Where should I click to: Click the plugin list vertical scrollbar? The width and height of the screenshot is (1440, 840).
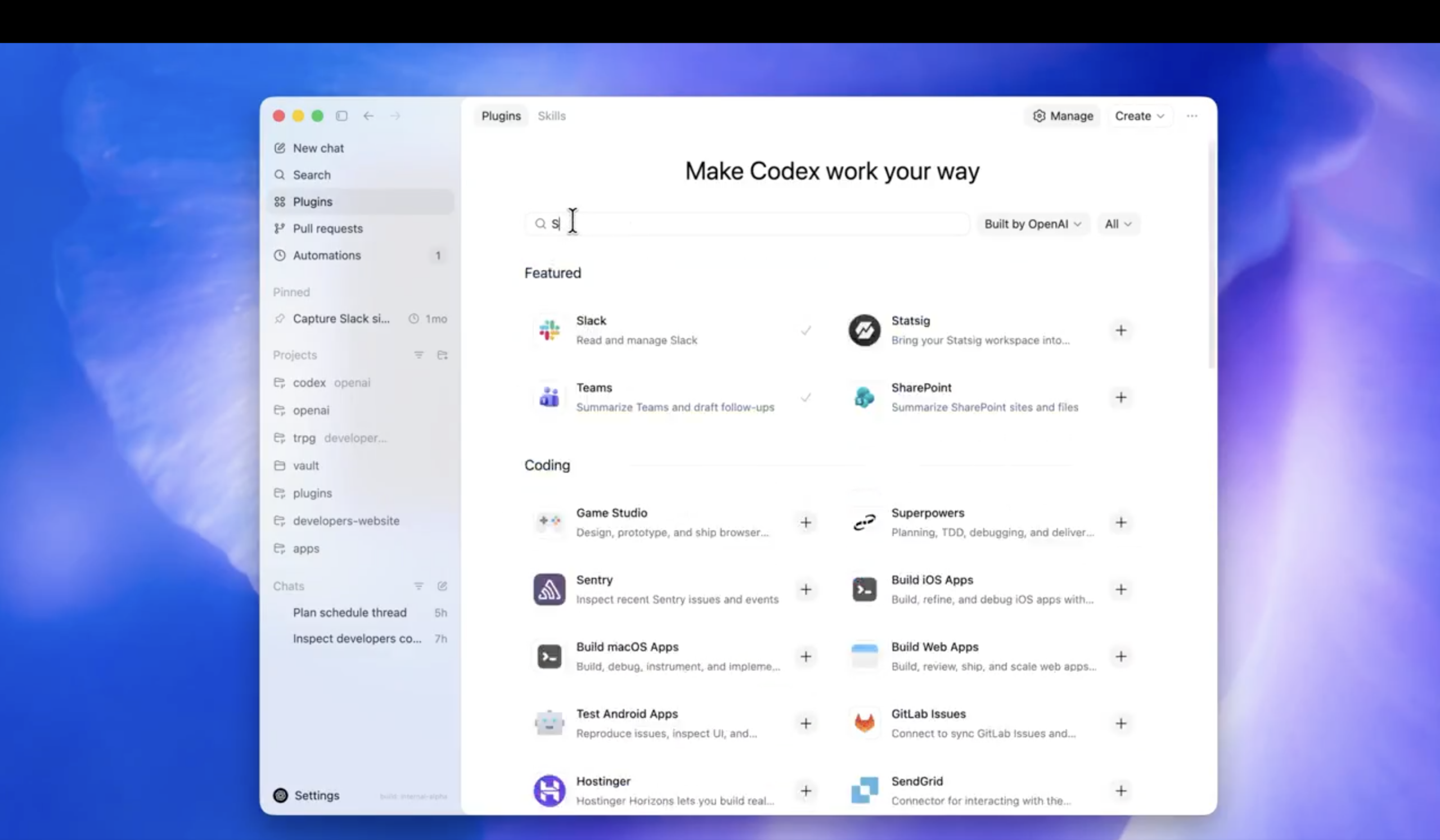[1212, 254]
